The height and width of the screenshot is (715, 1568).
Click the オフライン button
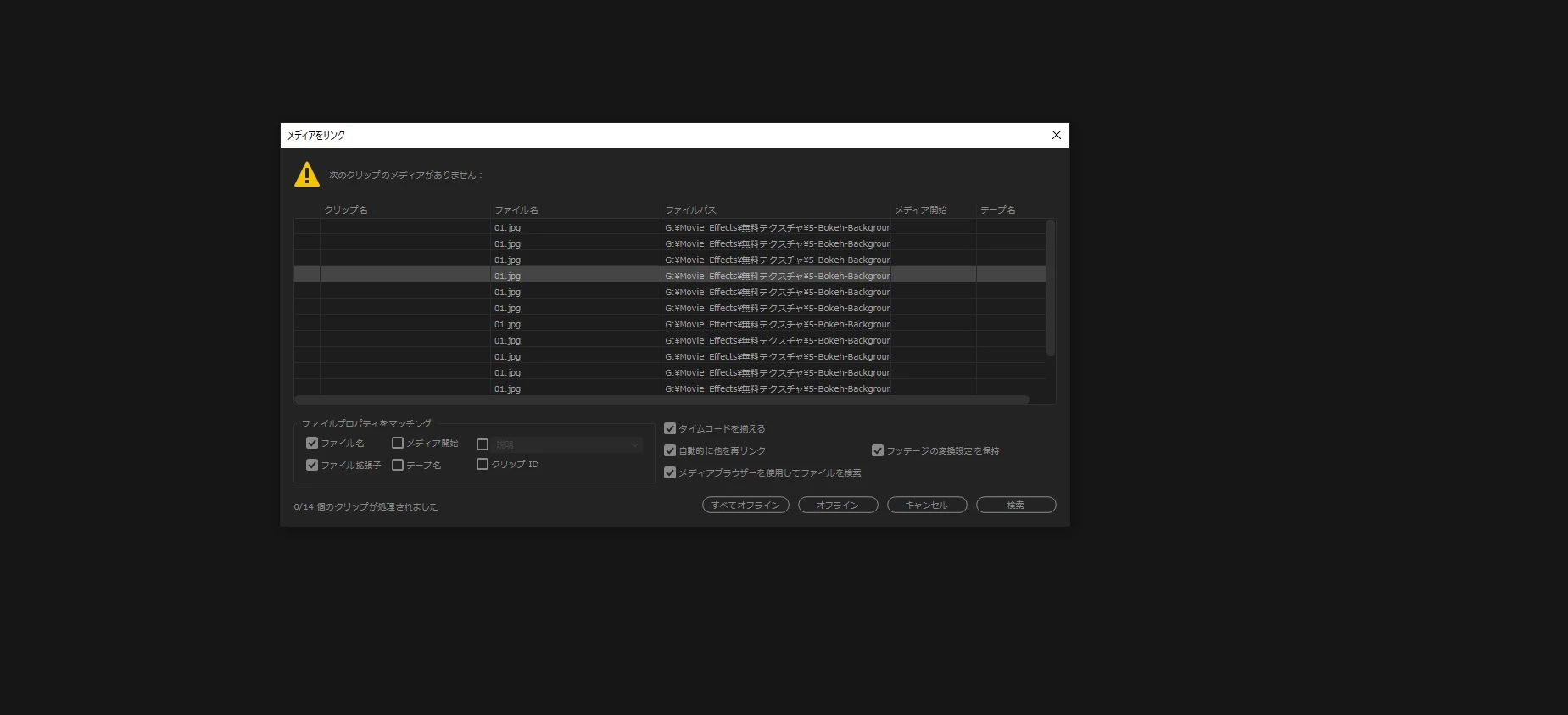tap(838, 505)
